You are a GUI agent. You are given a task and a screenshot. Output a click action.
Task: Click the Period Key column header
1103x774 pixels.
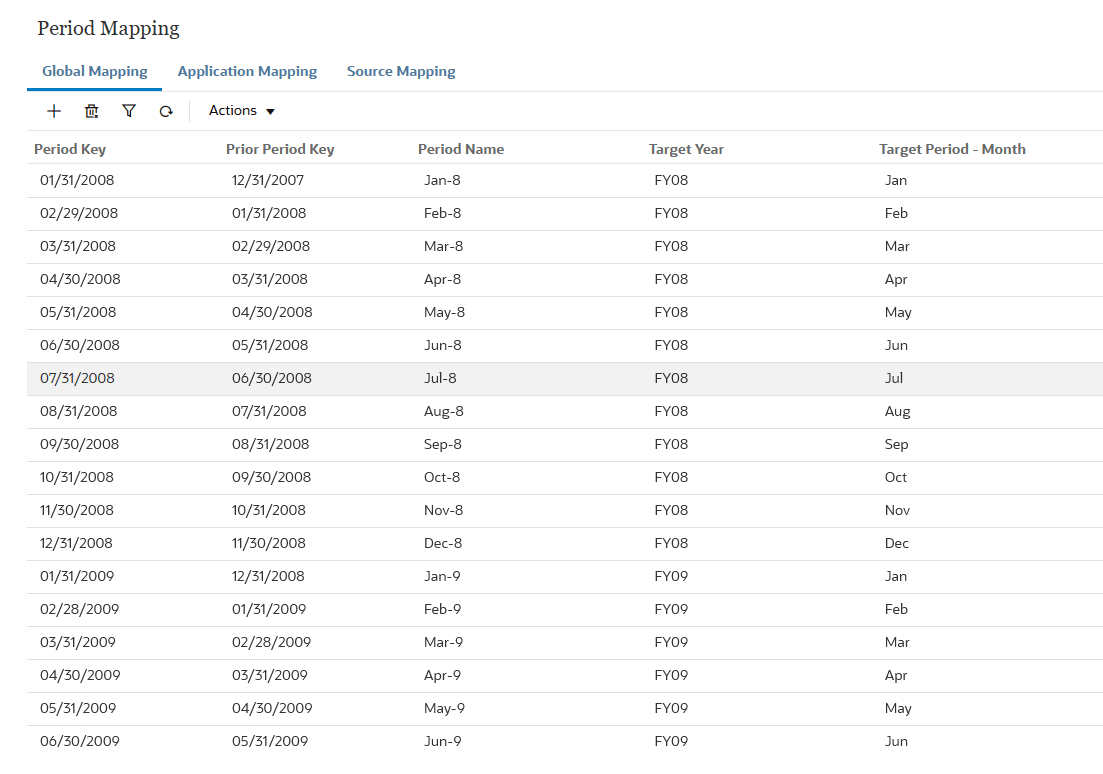[70, 149]
